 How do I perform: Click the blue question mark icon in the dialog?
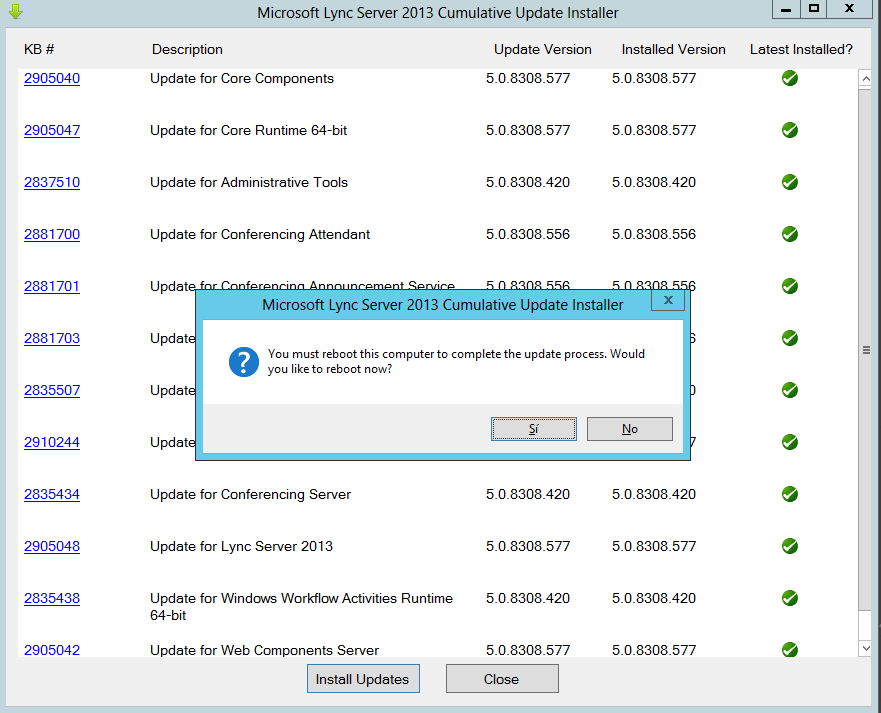click(x=244, y=362)
